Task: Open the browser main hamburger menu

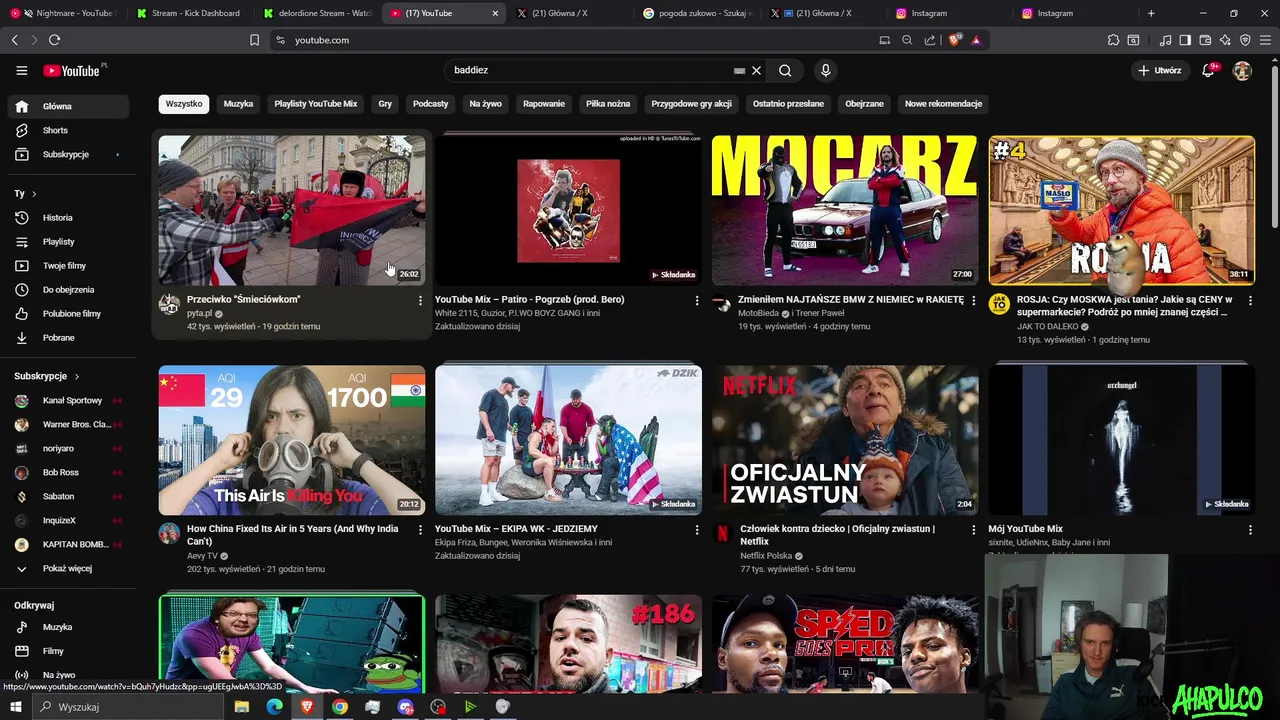Action: pyautogui.click(x=1266, y=40)
